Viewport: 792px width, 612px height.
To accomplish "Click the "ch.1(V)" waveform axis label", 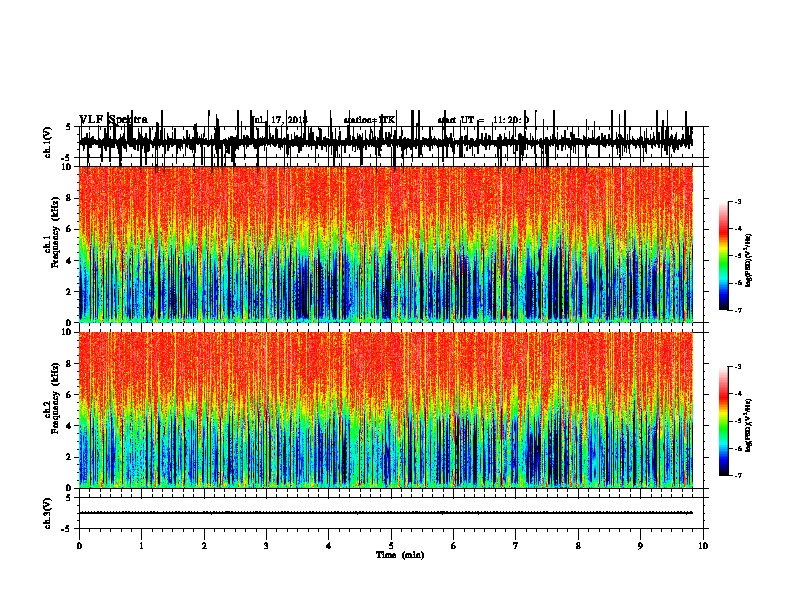I will (48, 142).
